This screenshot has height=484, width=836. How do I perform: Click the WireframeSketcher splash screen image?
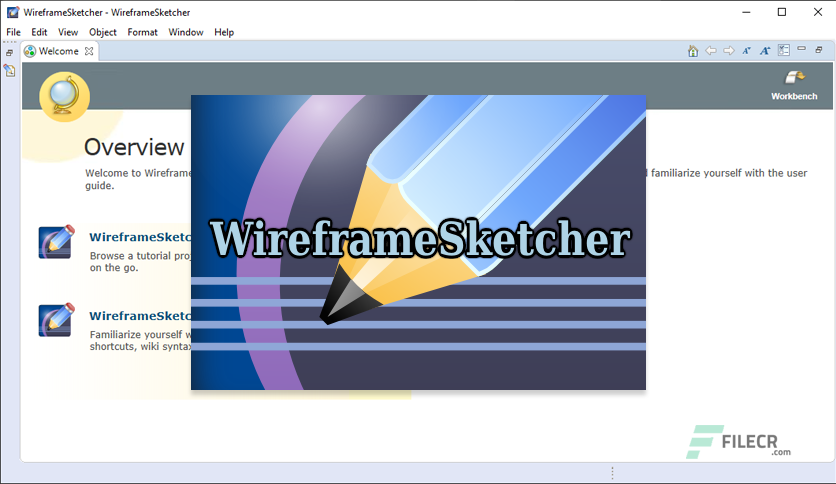pos(419,243)
